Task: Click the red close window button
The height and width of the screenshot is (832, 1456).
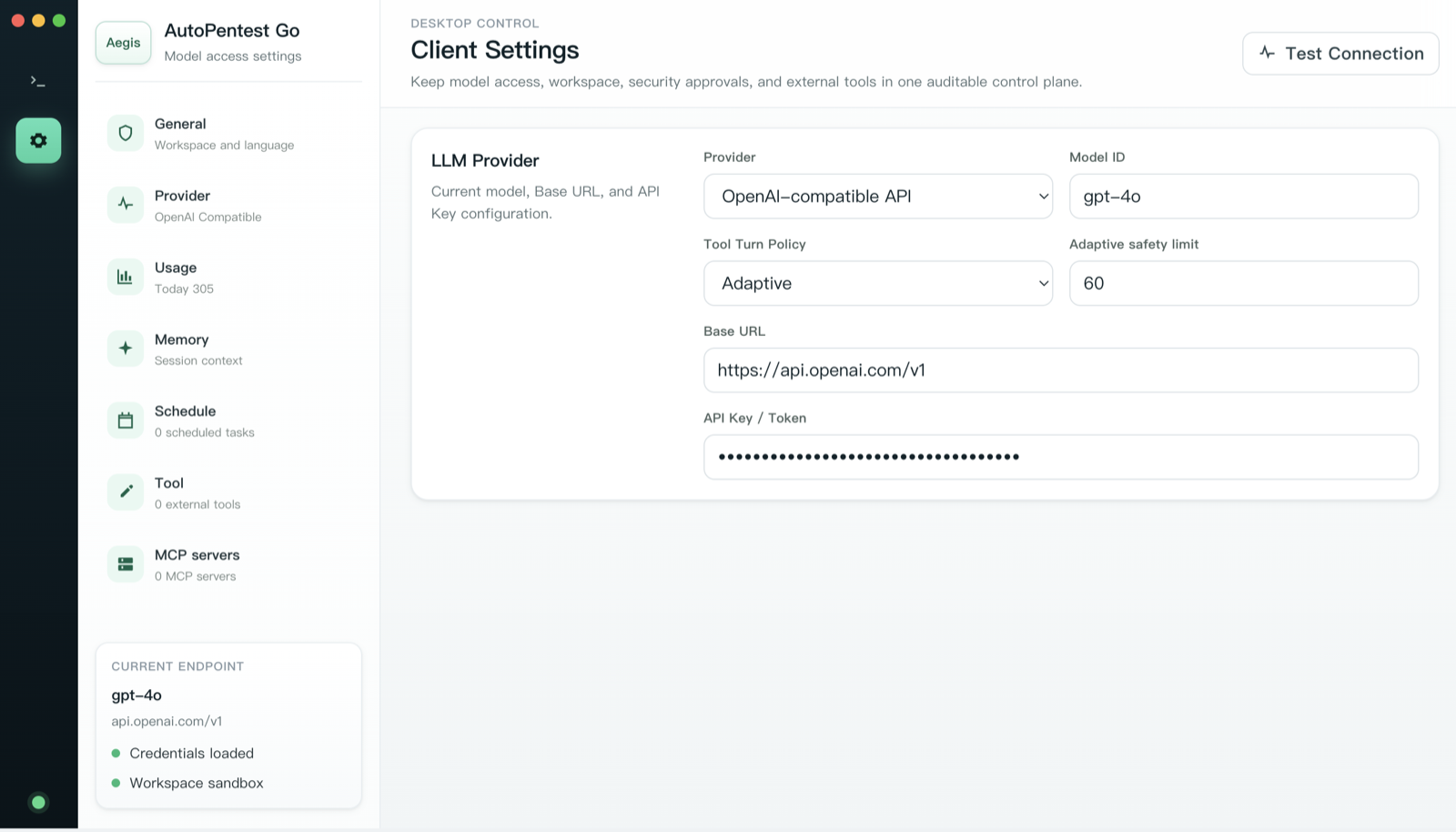Action: point(18,20)
